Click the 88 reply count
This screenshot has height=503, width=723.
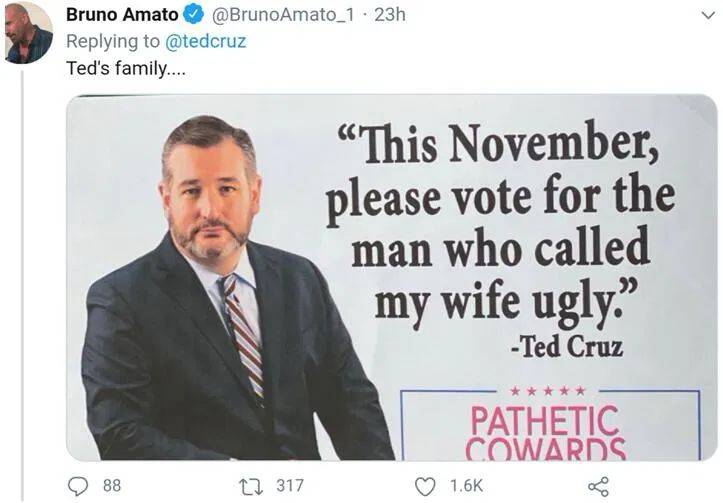pyautogui.click(x=112, y=486)
